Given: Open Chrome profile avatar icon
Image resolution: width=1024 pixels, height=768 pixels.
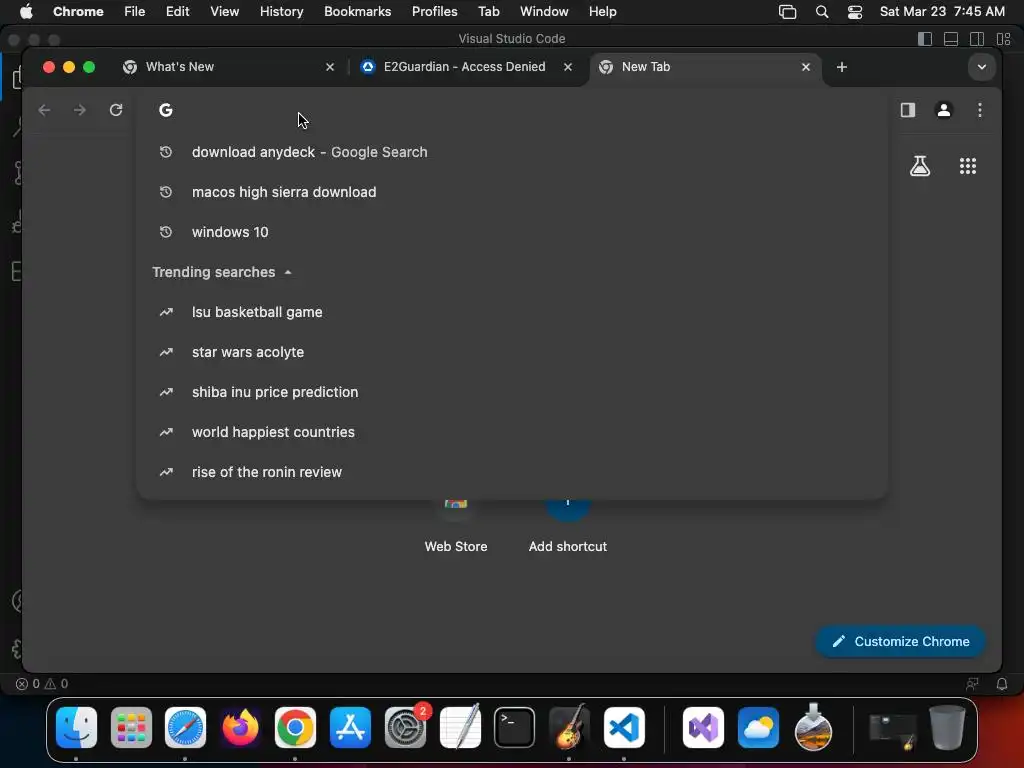Looking at the screenshot, I should click(944, 110).
